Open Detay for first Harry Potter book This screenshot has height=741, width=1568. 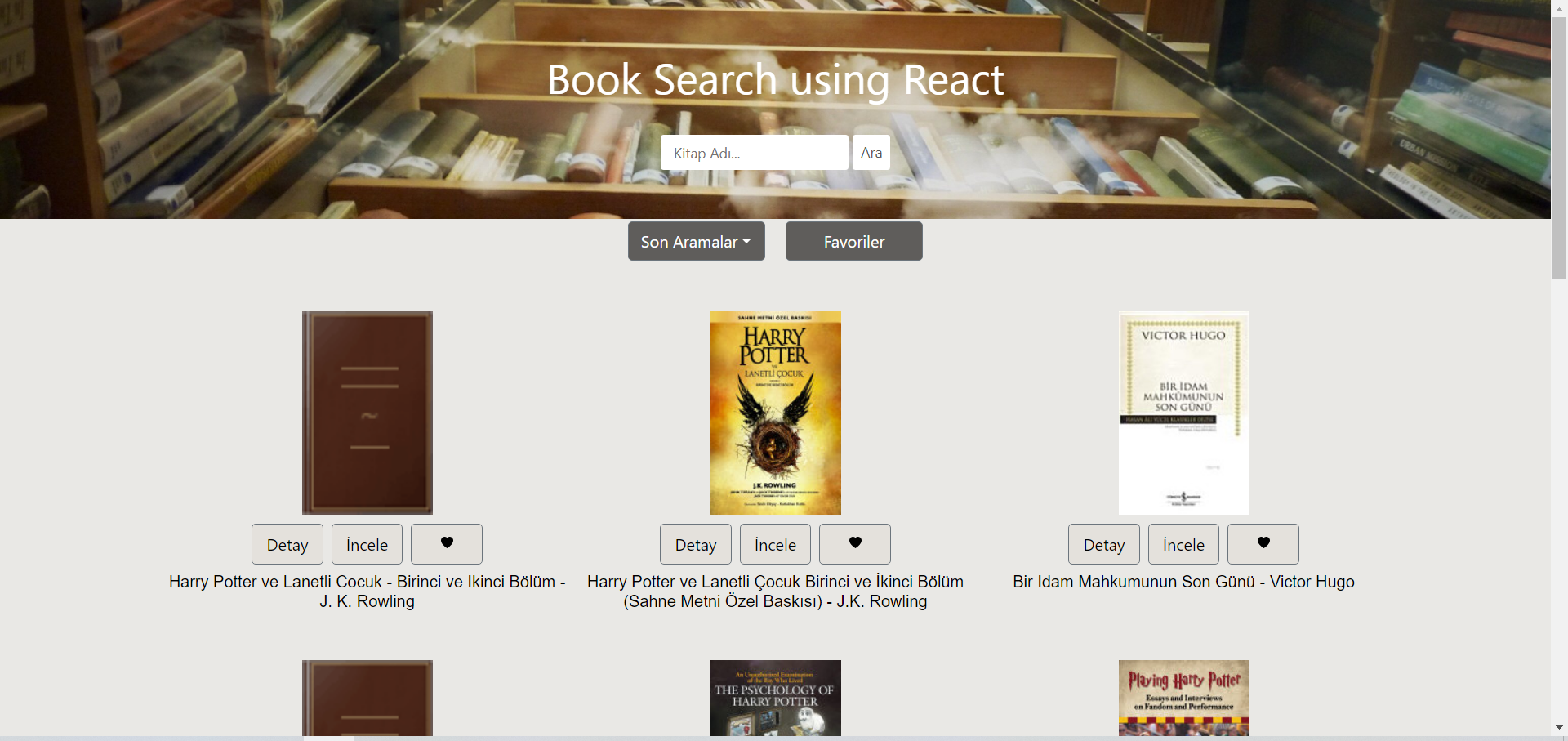pos(287,545)
